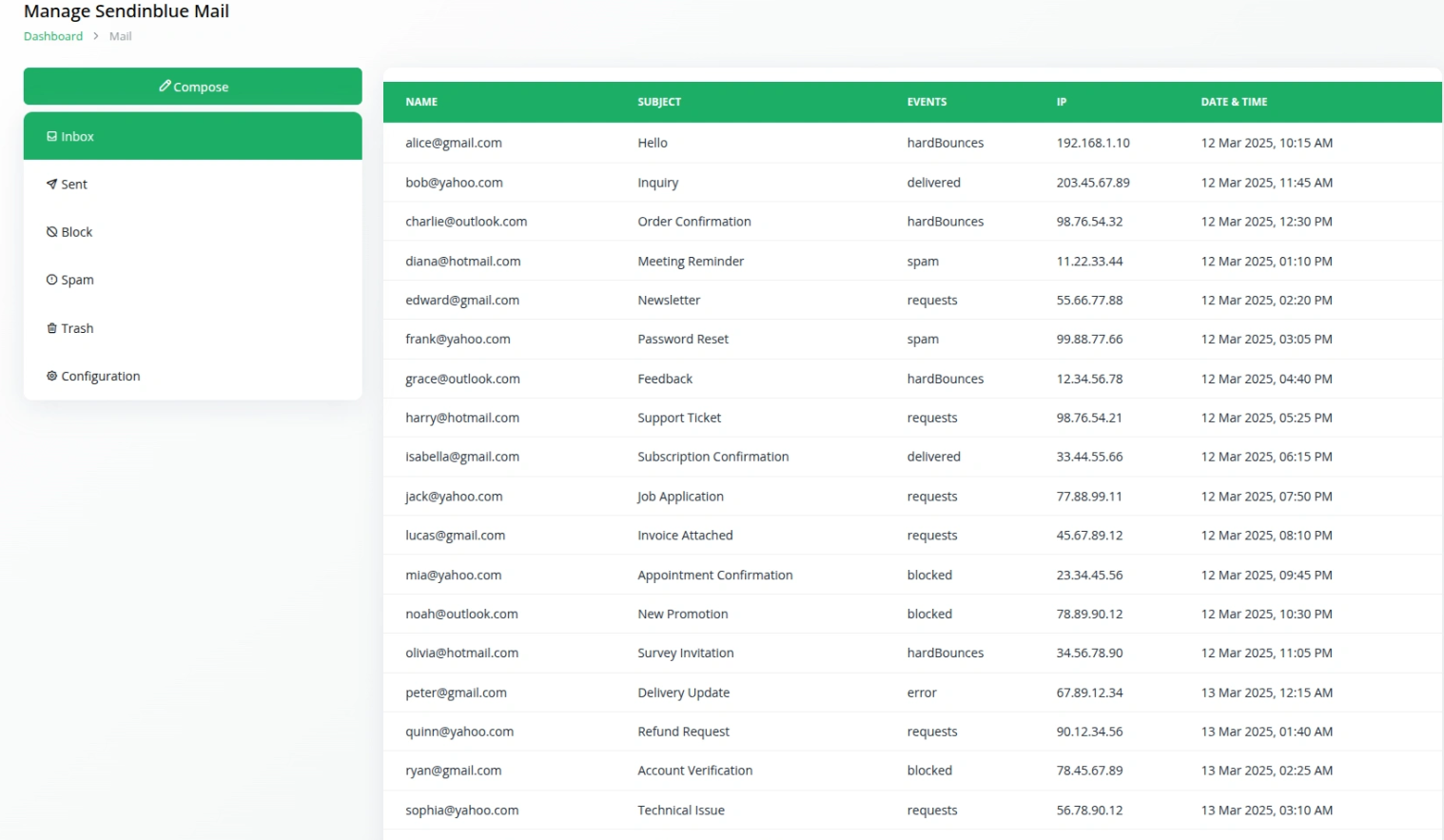Image resolution: width=1444 pixels, height=840 pixels.
Task: Select edward@gmail.com row name
Action: (462, 300)
